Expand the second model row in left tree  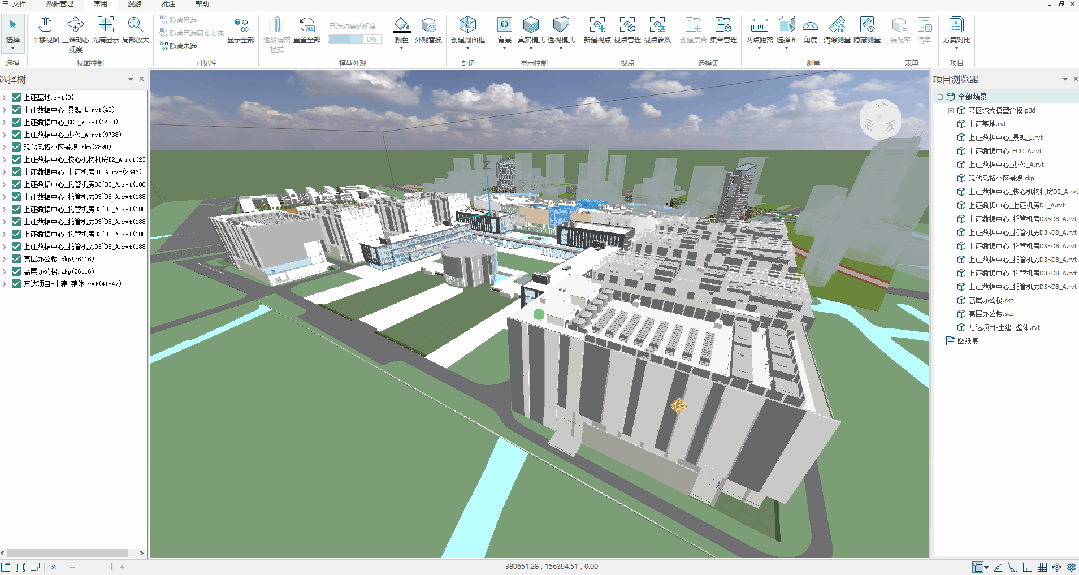[x=4, y=109]
